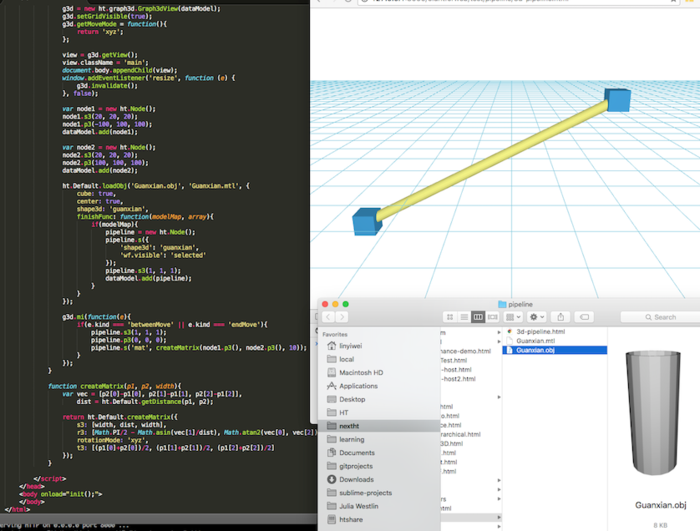Click code line 'body onload="init();"'

tap(60, 494)
